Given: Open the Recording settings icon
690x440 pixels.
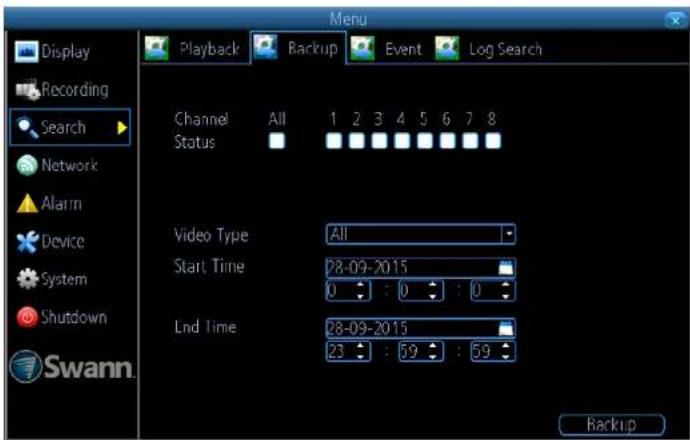Looking at the screenshot, I should coord(28,90).
